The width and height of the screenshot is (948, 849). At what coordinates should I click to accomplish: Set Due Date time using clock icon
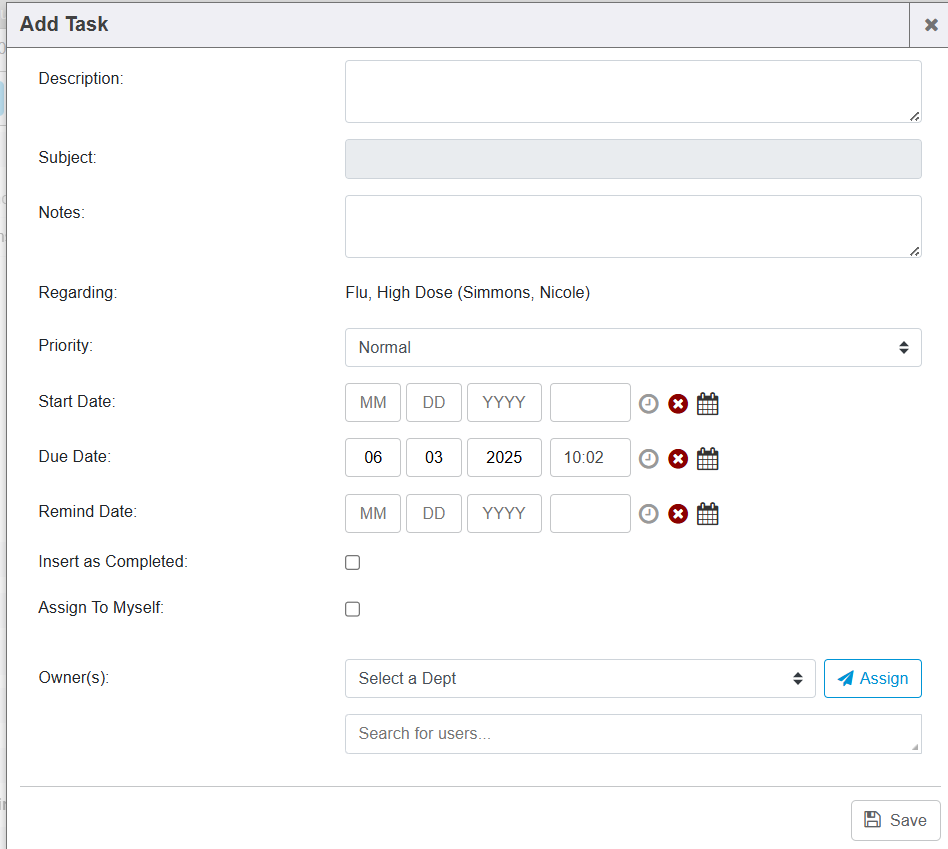coord(649,459)
